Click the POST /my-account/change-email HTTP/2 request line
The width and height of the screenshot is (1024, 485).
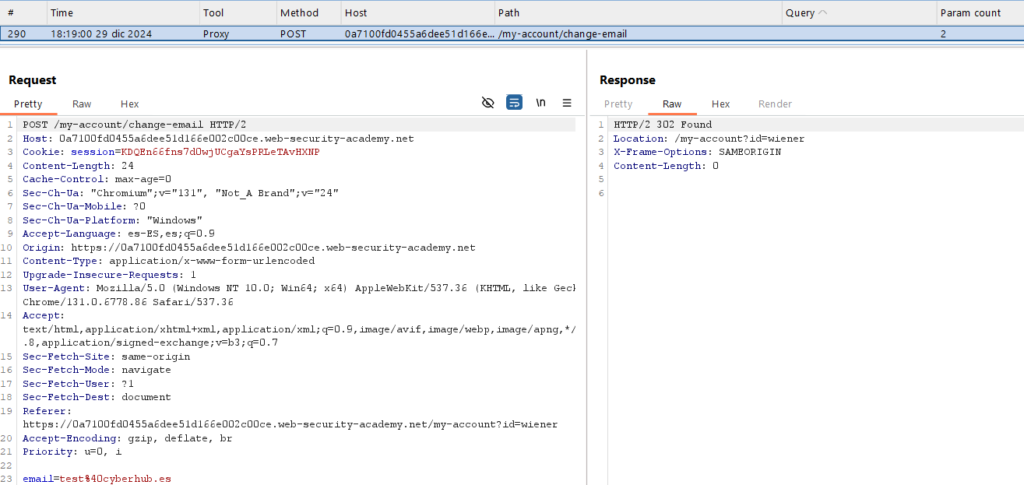point(135,125)
